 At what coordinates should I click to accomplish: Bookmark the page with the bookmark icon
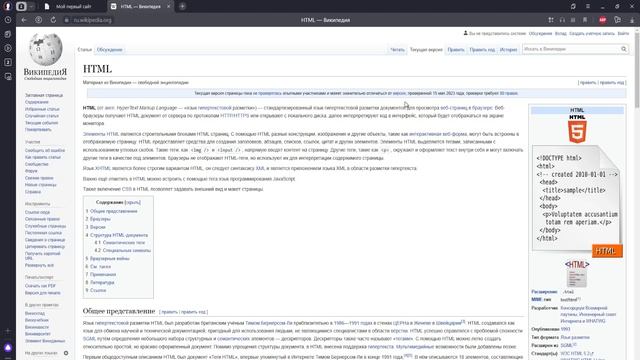coord(585,20)
